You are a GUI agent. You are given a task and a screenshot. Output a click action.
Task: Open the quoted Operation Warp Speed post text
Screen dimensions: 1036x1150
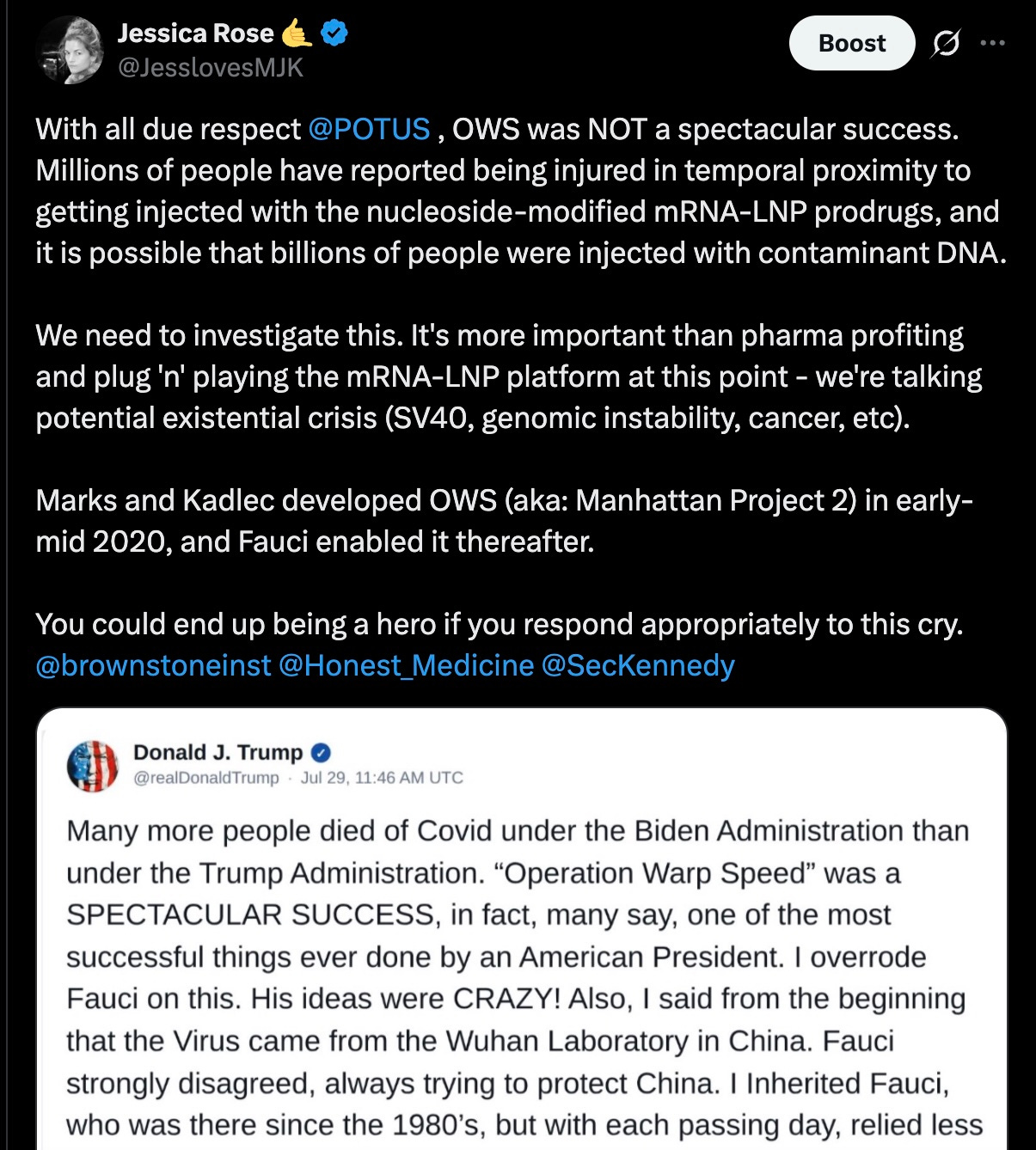[524, 978]
